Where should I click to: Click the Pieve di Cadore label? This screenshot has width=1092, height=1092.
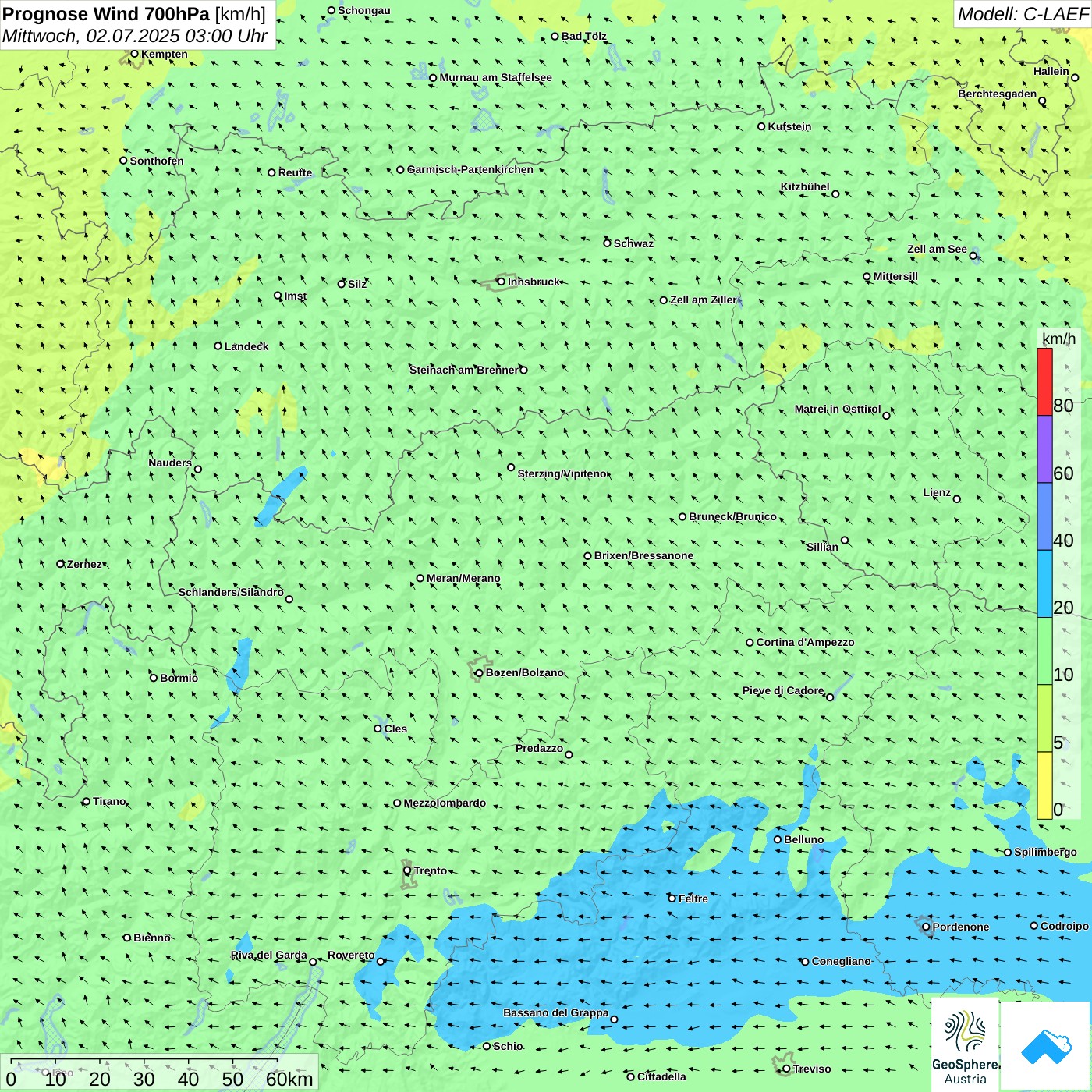pos(782,690)
